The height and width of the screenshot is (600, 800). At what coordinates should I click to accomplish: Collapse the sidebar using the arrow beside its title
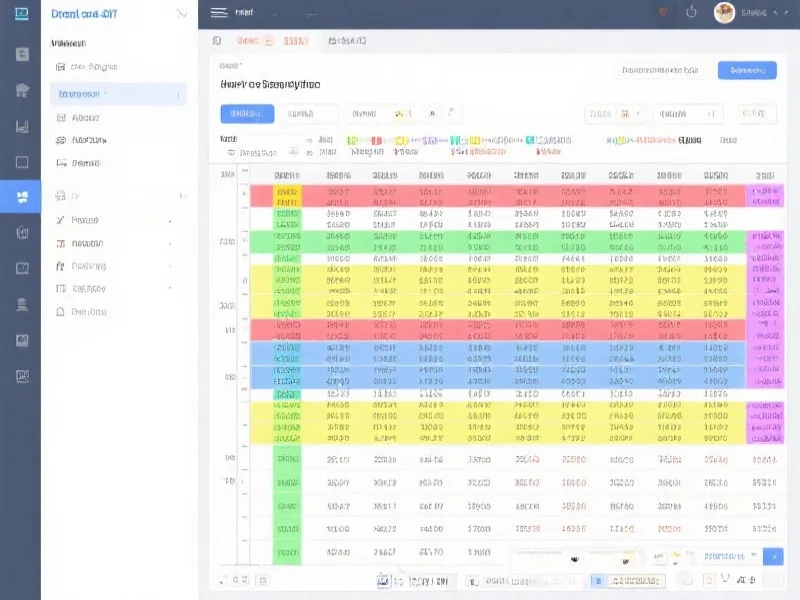181,14
